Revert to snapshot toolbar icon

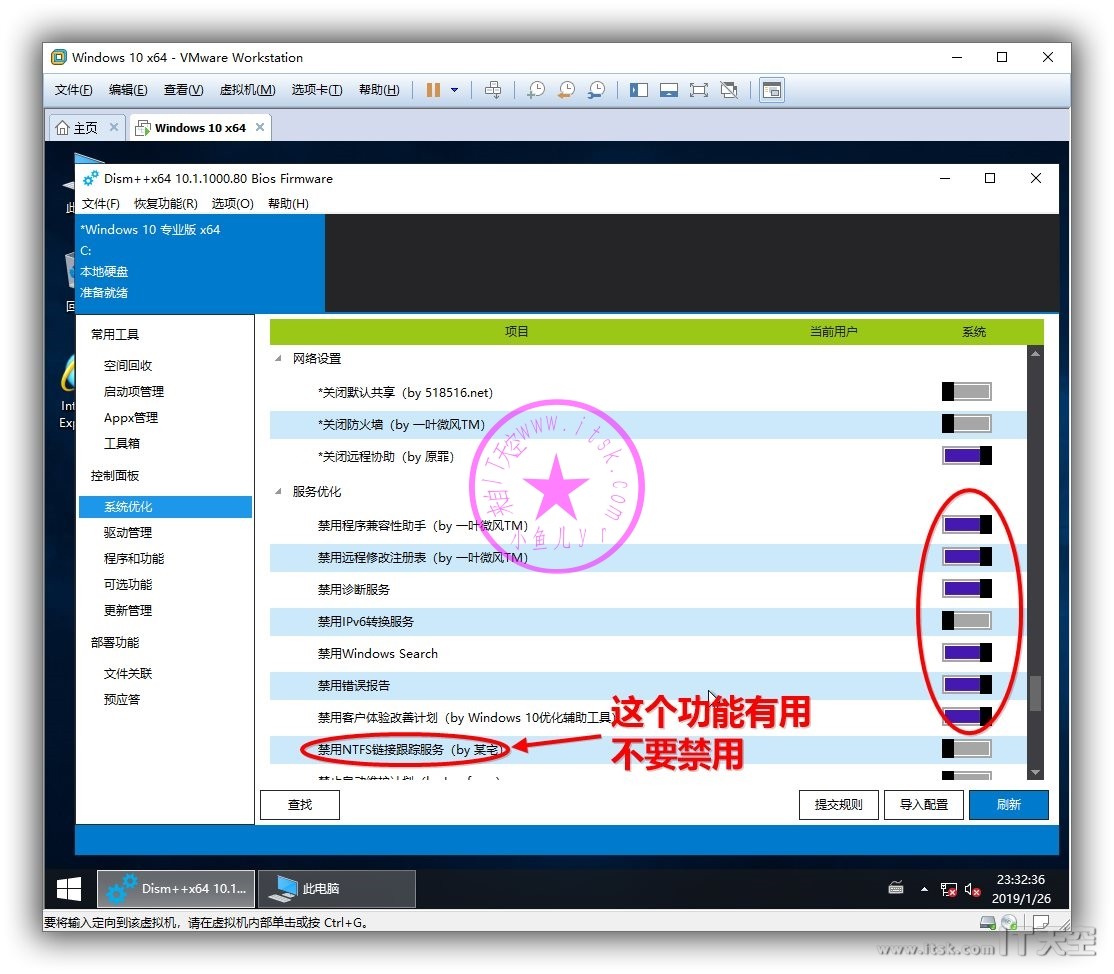[566, 90]
